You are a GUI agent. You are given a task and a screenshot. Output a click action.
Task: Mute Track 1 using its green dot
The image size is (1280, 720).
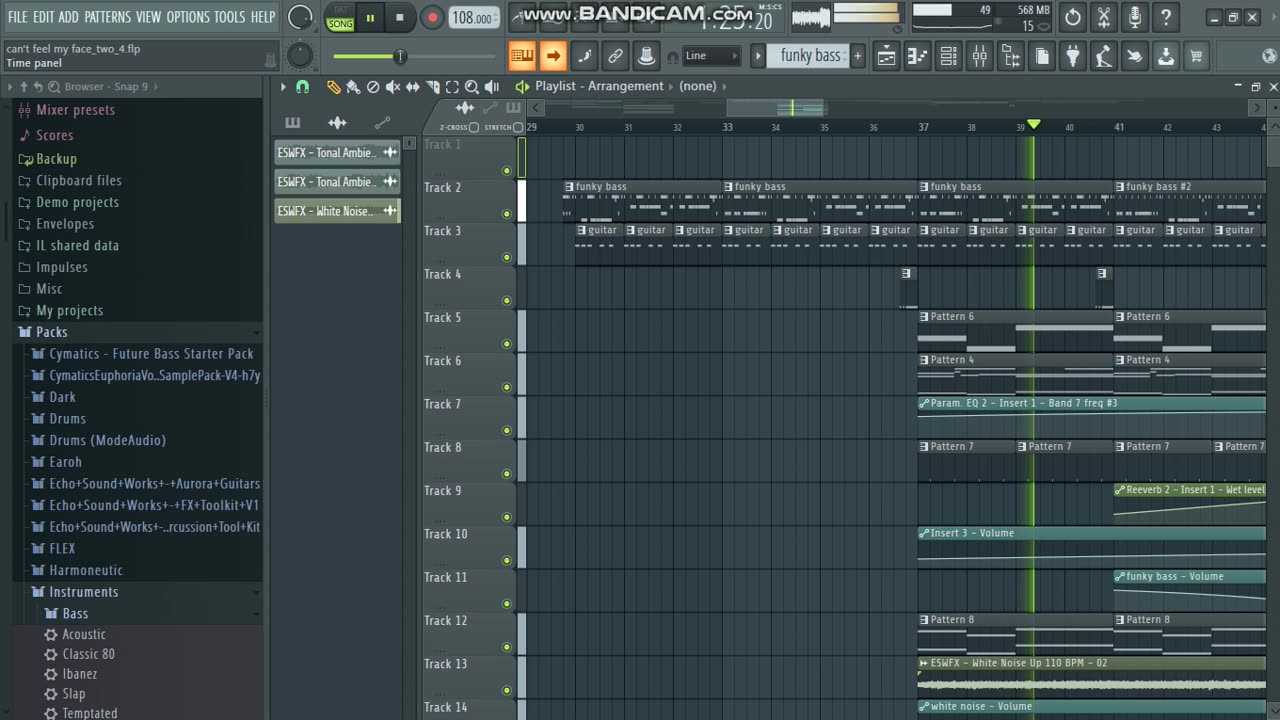coord(507,171)
